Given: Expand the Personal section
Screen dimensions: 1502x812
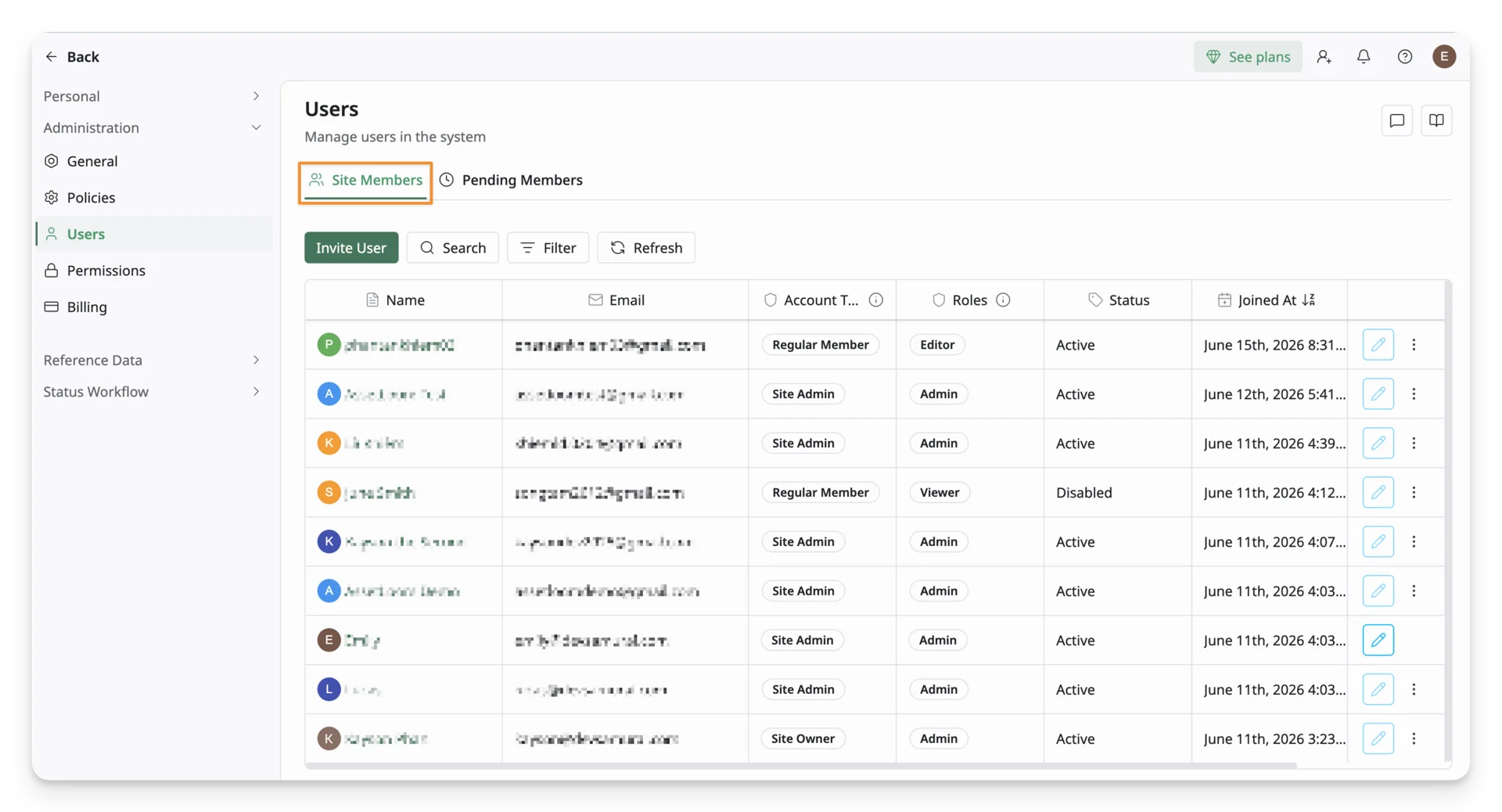Looking at the screenshot, I should pyautogui.click(x=152, y=96).
